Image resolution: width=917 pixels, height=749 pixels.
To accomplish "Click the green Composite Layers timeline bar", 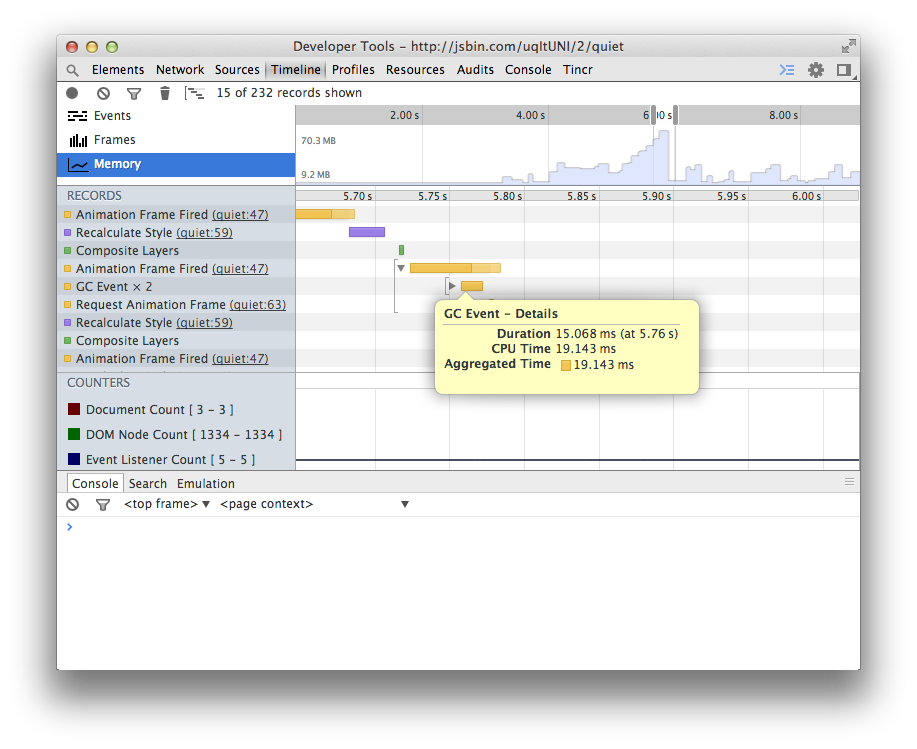I will (x=401, y=250).
